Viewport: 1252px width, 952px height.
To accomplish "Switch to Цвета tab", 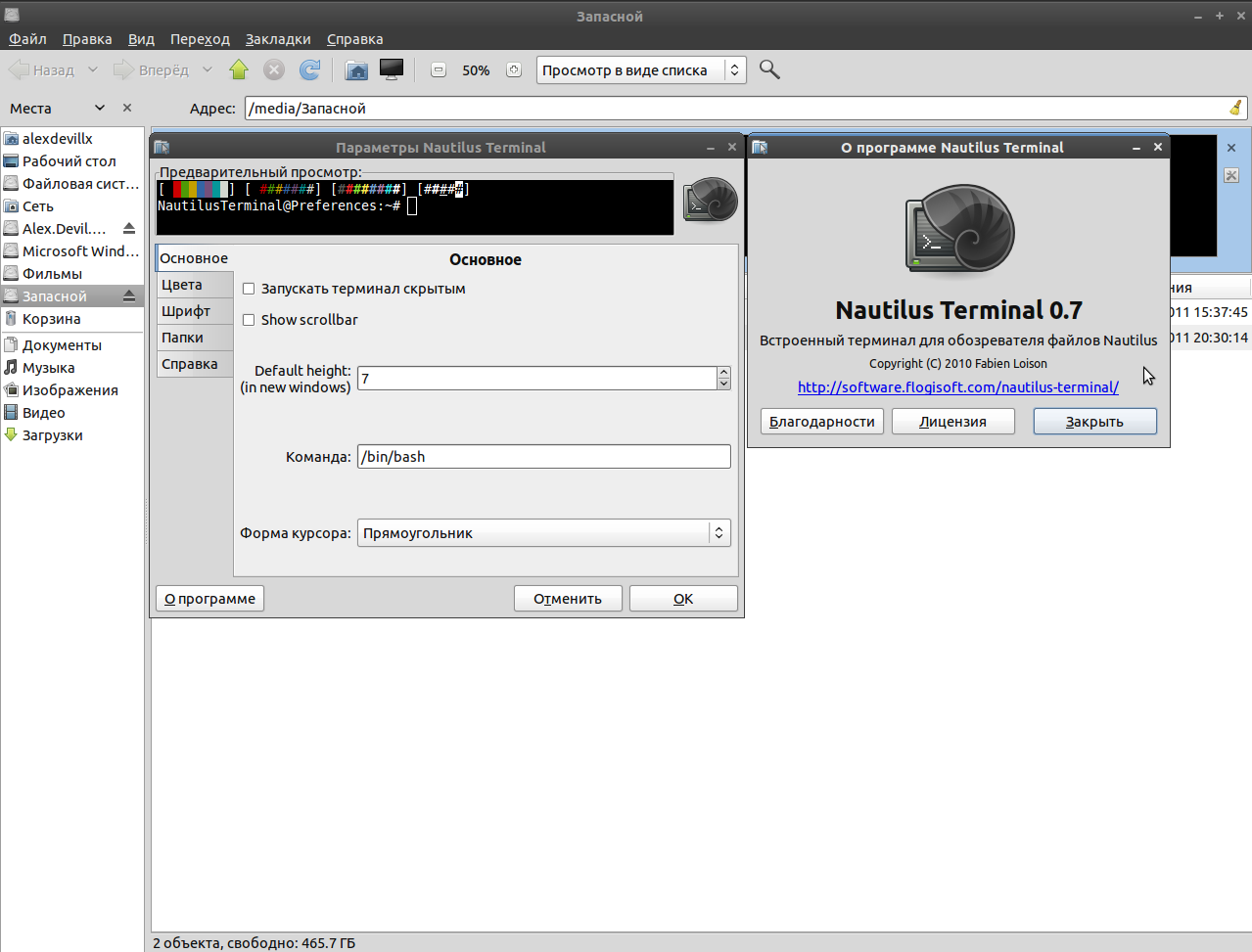I will (x=194, y=285).
